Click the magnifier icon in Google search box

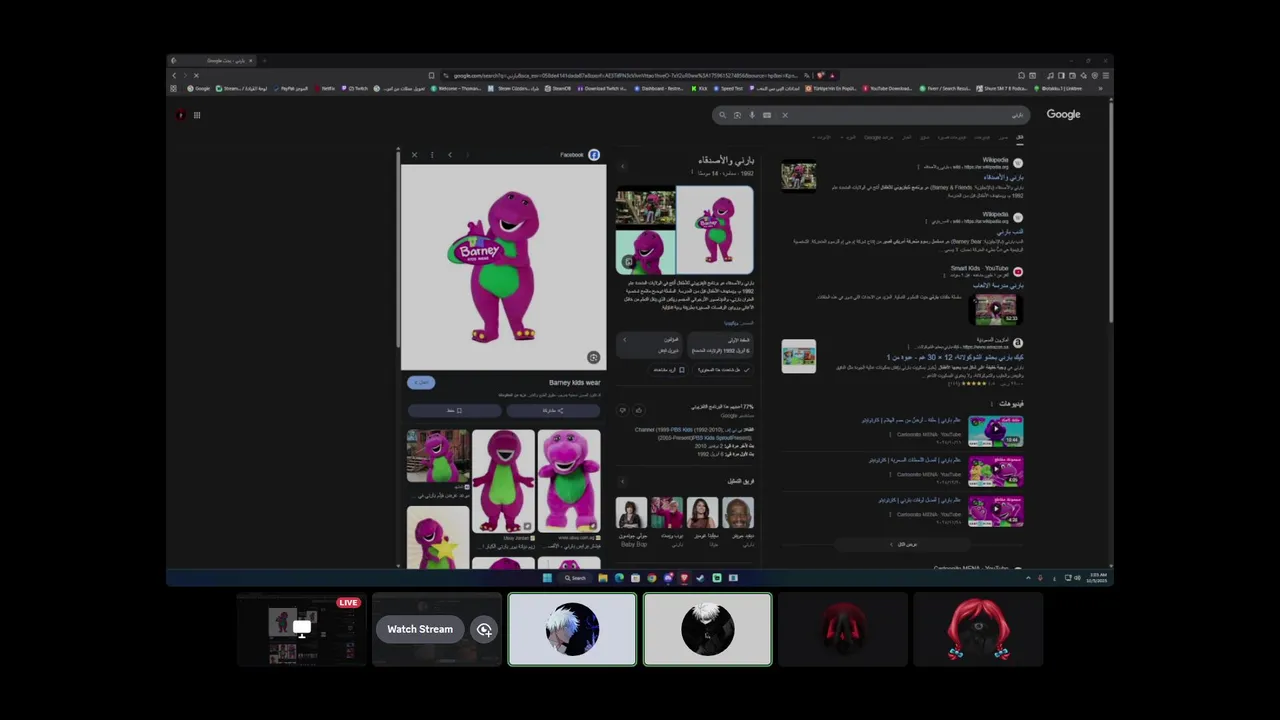tap(722, 115)
